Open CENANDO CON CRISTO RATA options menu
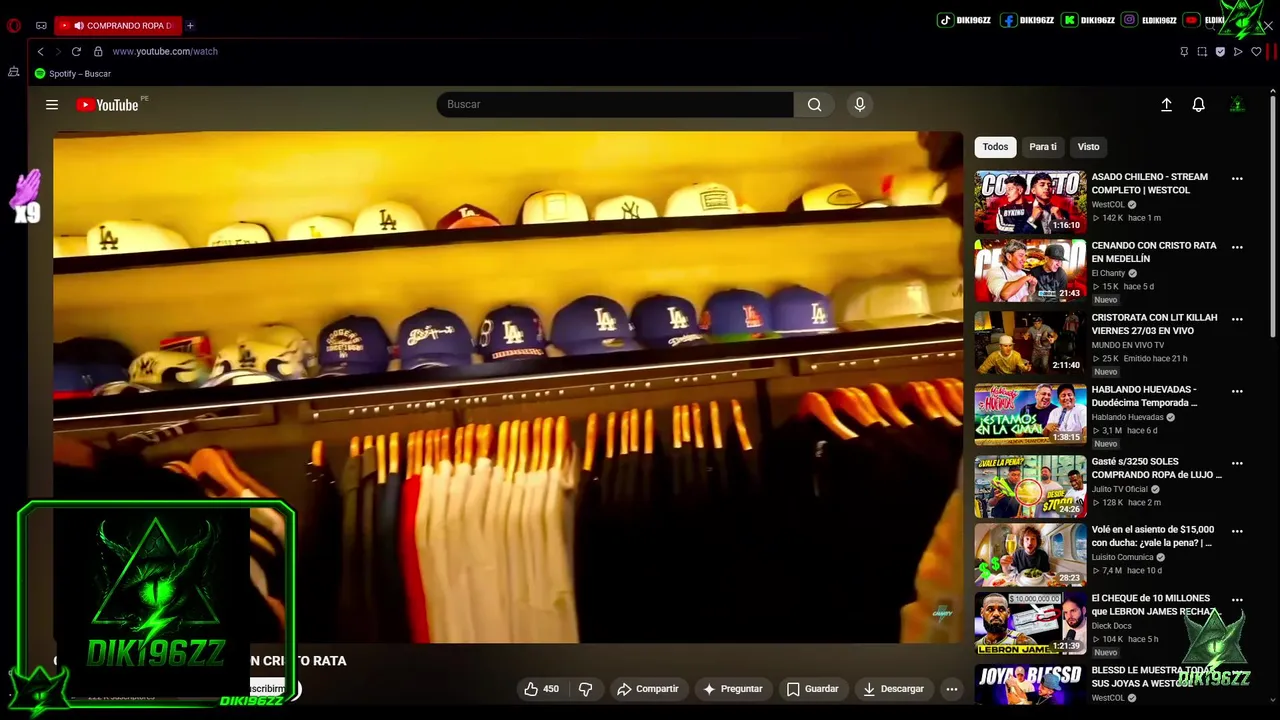The image size is (1280, 720). pyautogui.click(x=1237, y=247)
